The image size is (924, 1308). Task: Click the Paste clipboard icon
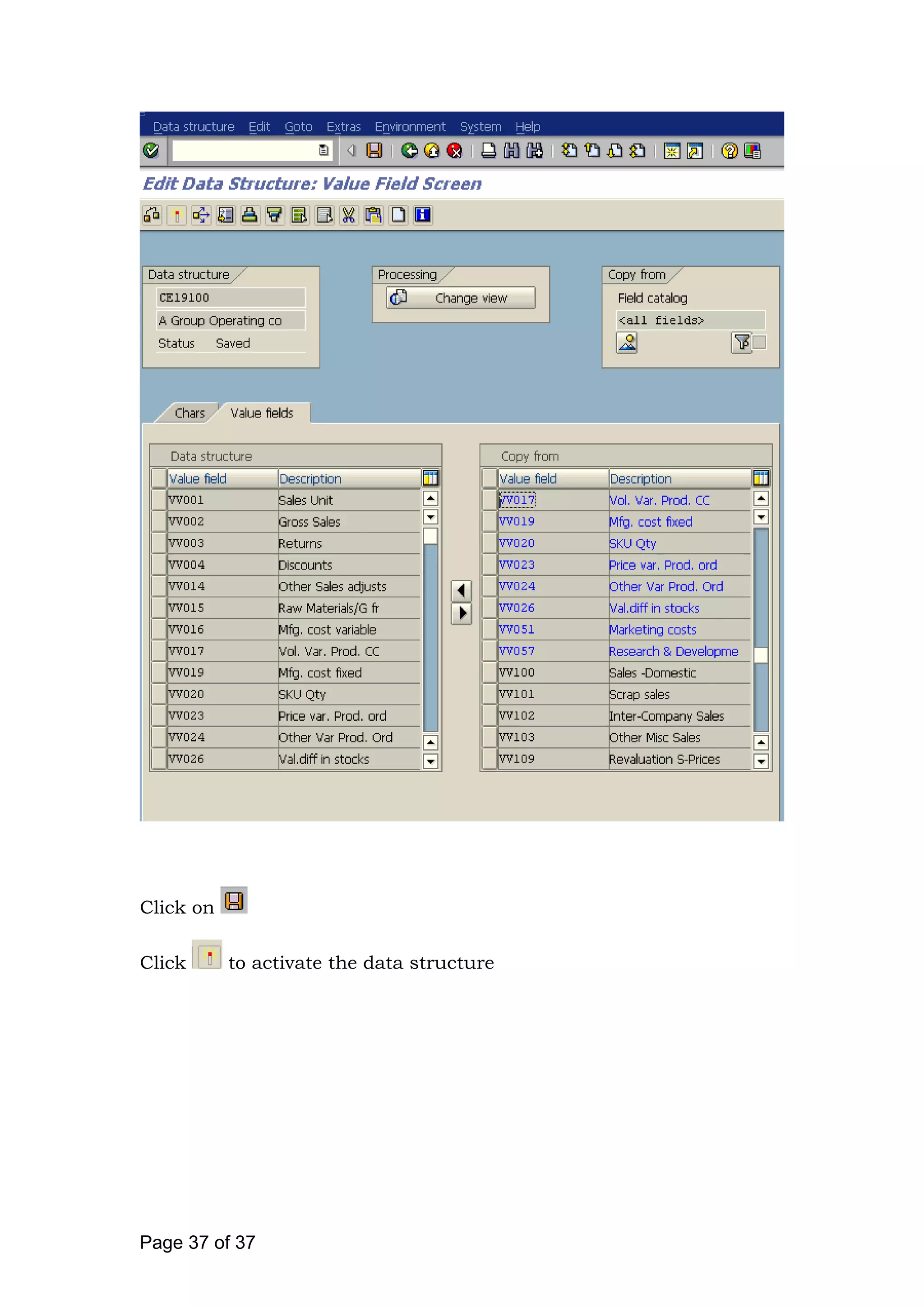pyautogui.click(x=374, y=215)
